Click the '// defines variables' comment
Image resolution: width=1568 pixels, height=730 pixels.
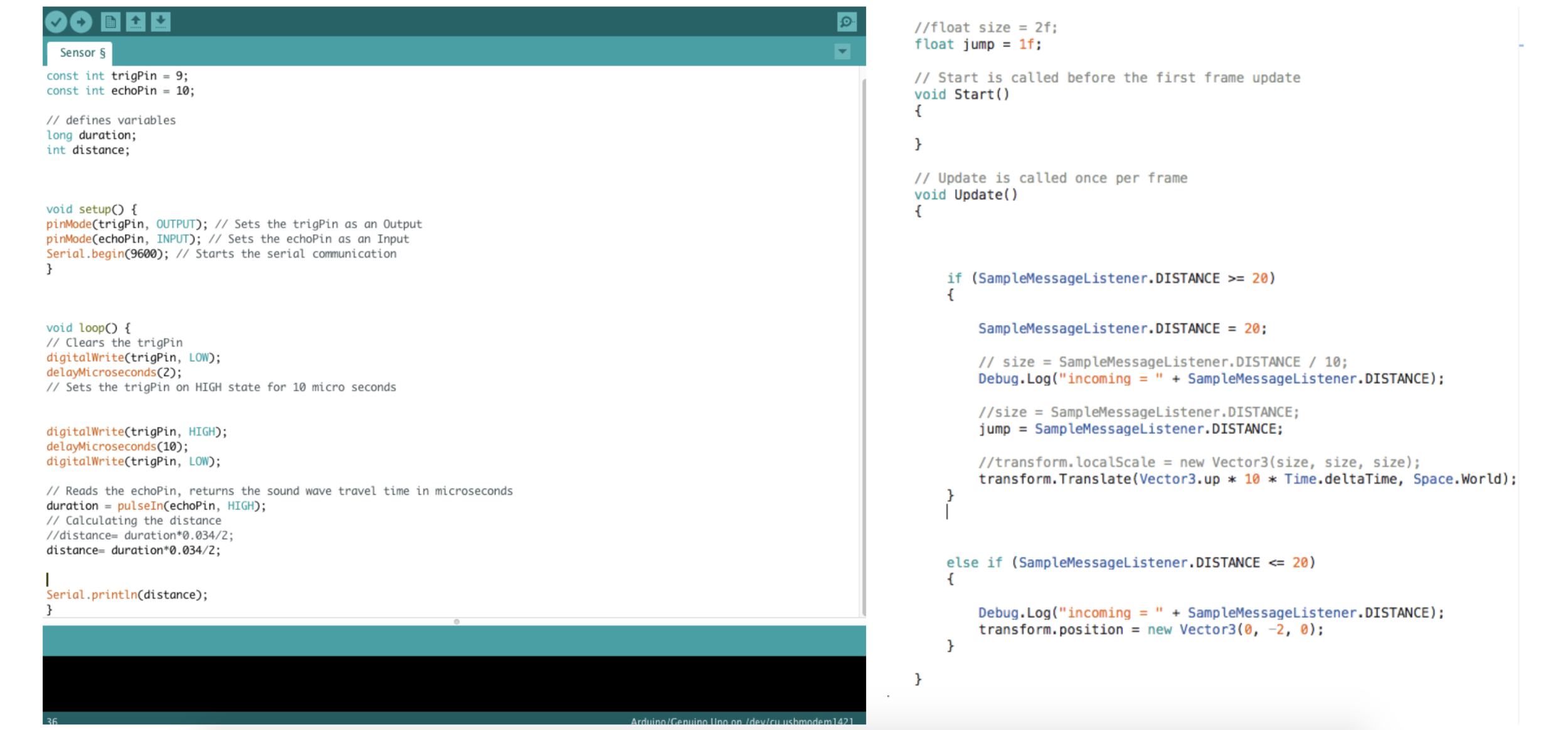tap(111, 120)
